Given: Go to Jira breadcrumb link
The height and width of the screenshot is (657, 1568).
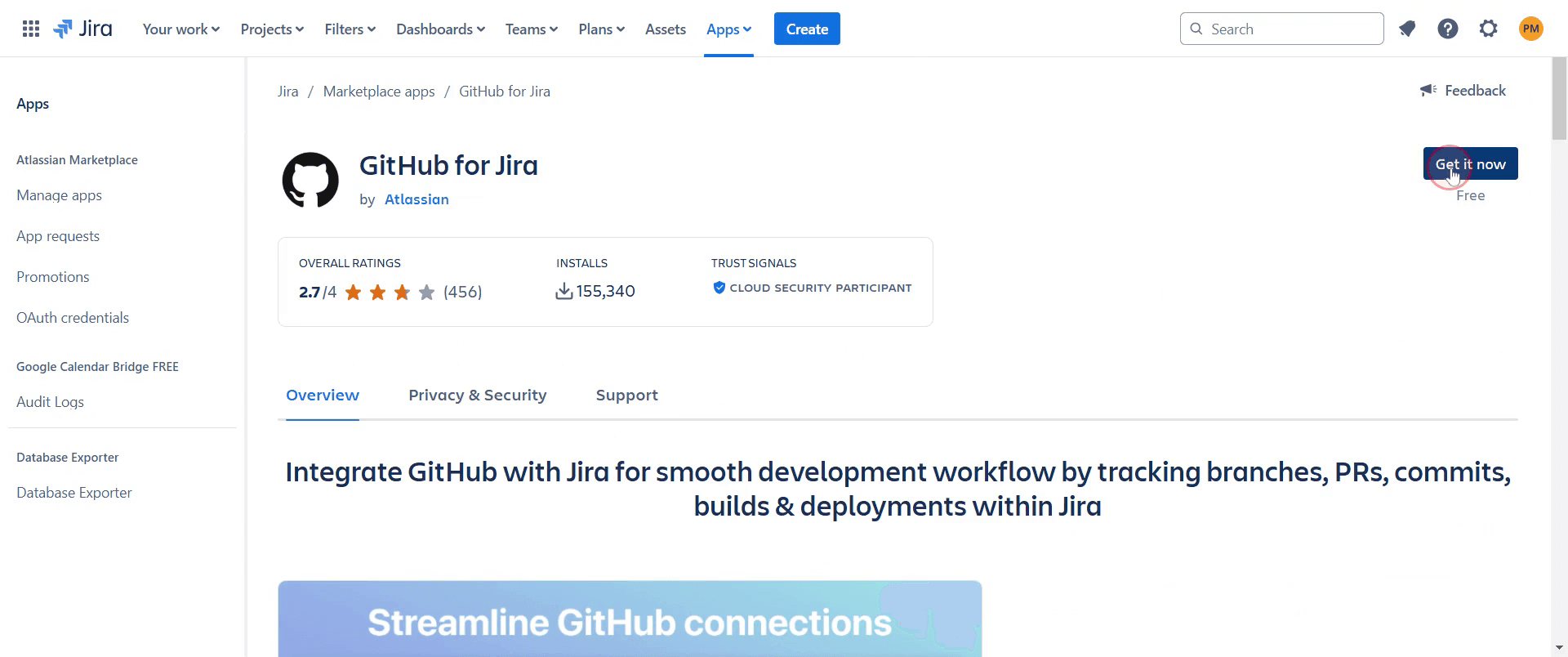Looking at the screenshot, I should pos(287,92).
